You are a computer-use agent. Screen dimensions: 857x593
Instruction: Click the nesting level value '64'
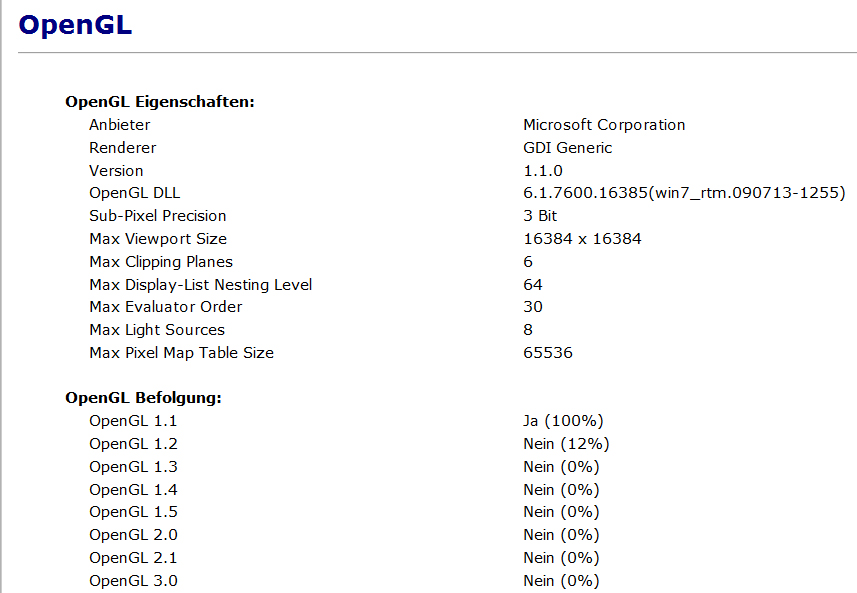[x=533, y=285]
